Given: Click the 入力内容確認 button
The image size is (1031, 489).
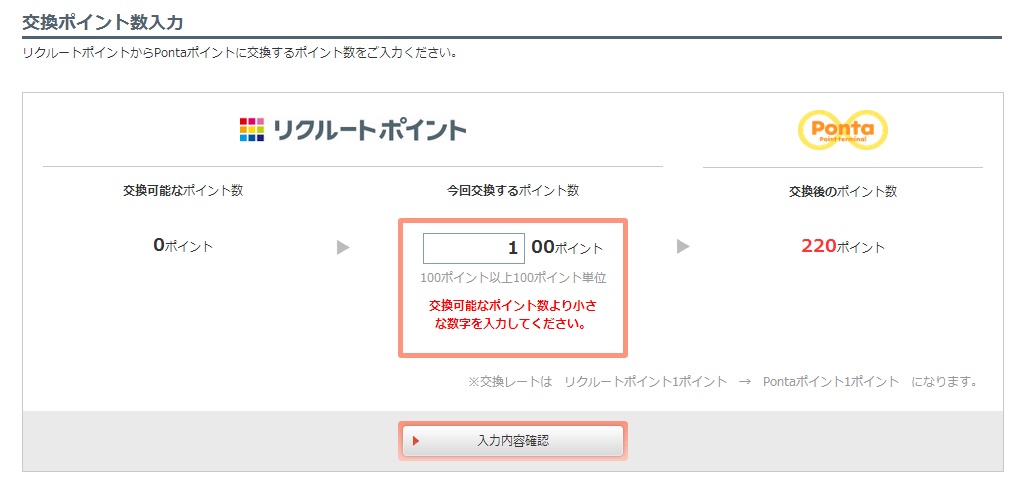Looking at the screenshot, I should coord(512,441).
